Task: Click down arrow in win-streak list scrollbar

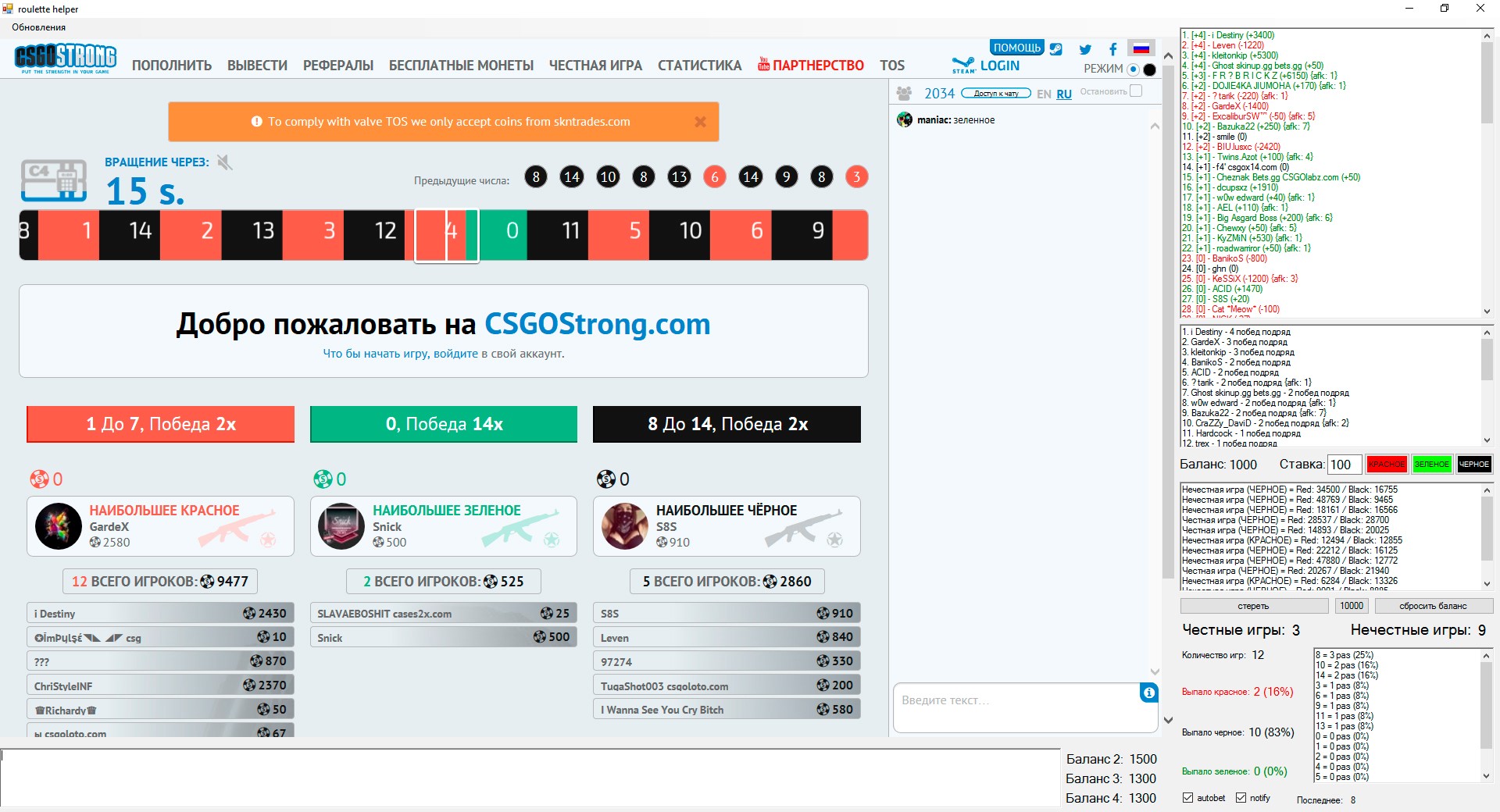Action: pos(1487,440)
